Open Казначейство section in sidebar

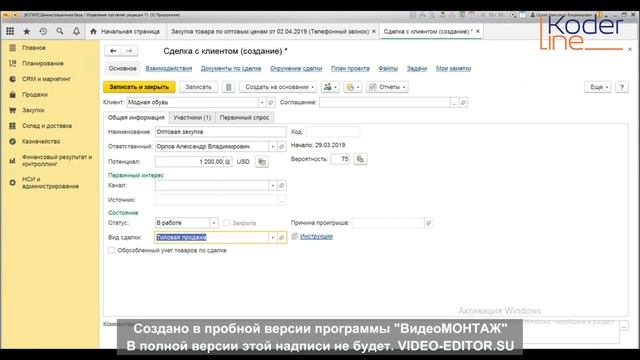tap(41, 141)
